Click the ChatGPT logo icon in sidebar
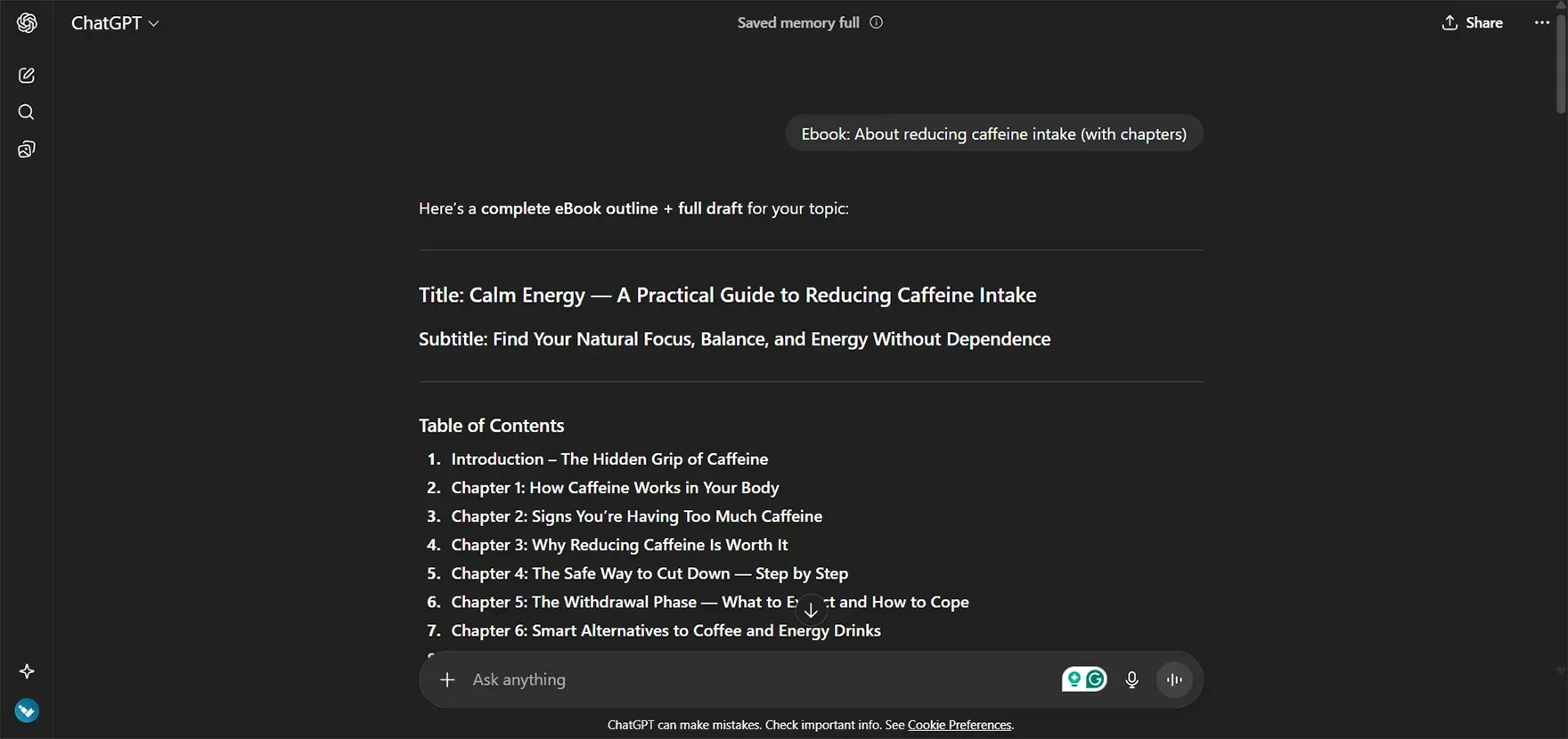The image size is (1568, 739). (x=27, y=23)
